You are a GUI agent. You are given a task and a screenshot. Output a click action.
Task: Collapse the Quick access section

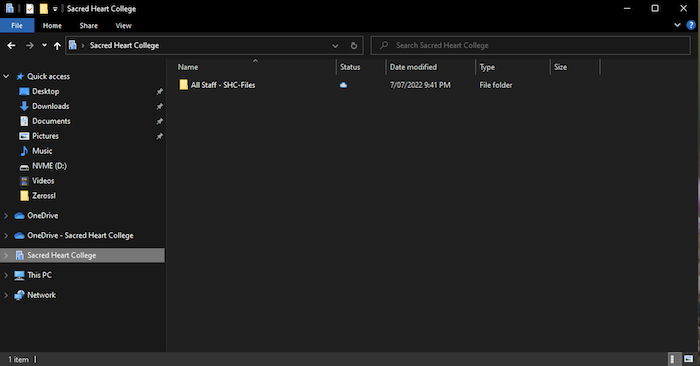6,76
